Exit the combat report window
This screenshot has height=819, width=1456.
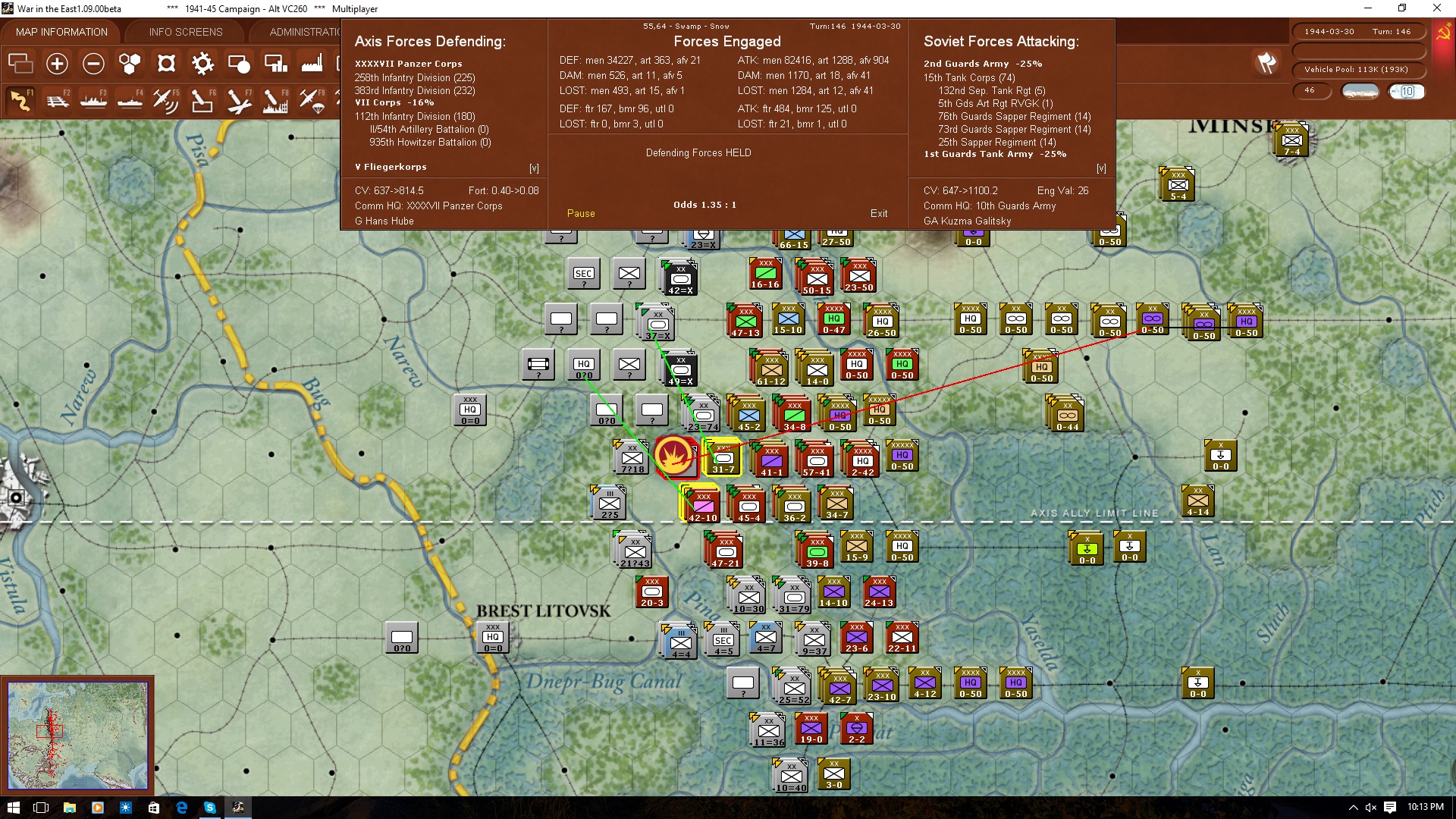879,213
